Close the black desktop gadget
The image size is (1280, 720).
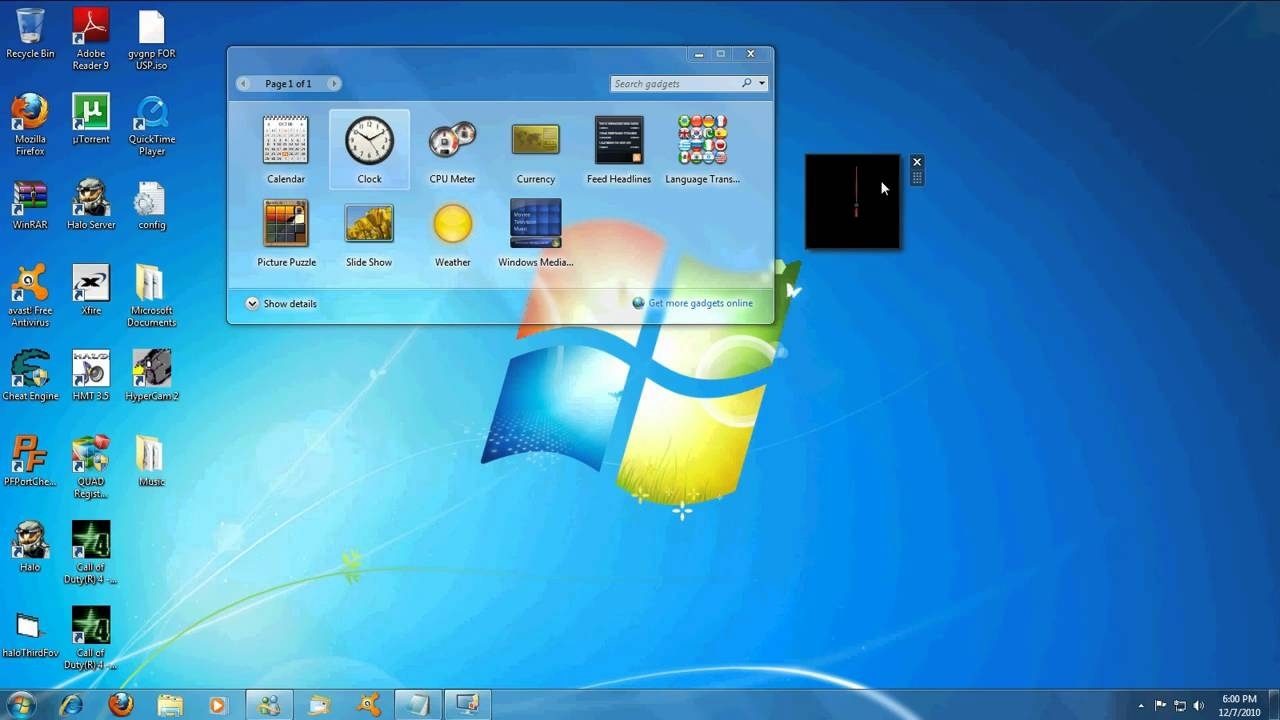(x=916, y=162)
